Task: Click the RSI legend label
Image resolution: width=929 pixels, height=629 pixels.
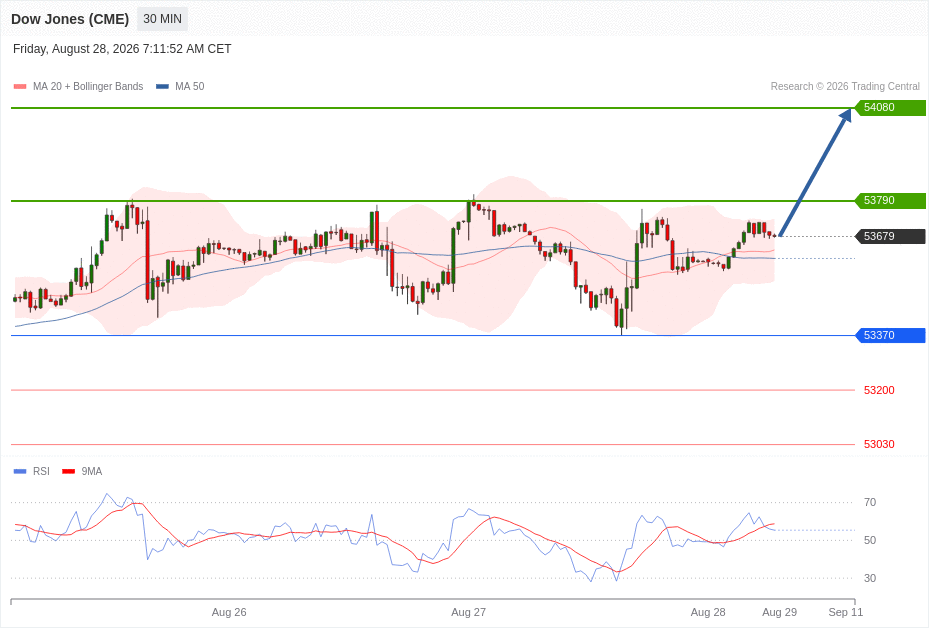Action: pos(41,471)
